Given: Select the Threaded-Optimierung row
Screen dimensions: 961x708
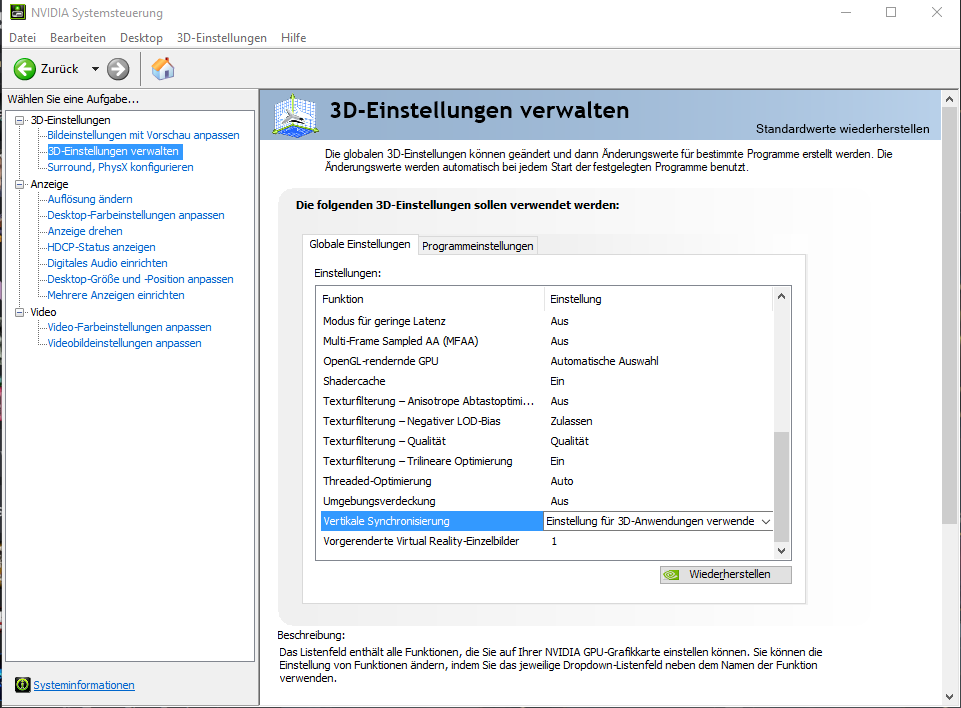Looking at the screenshot, I should (x=546, y=481).
